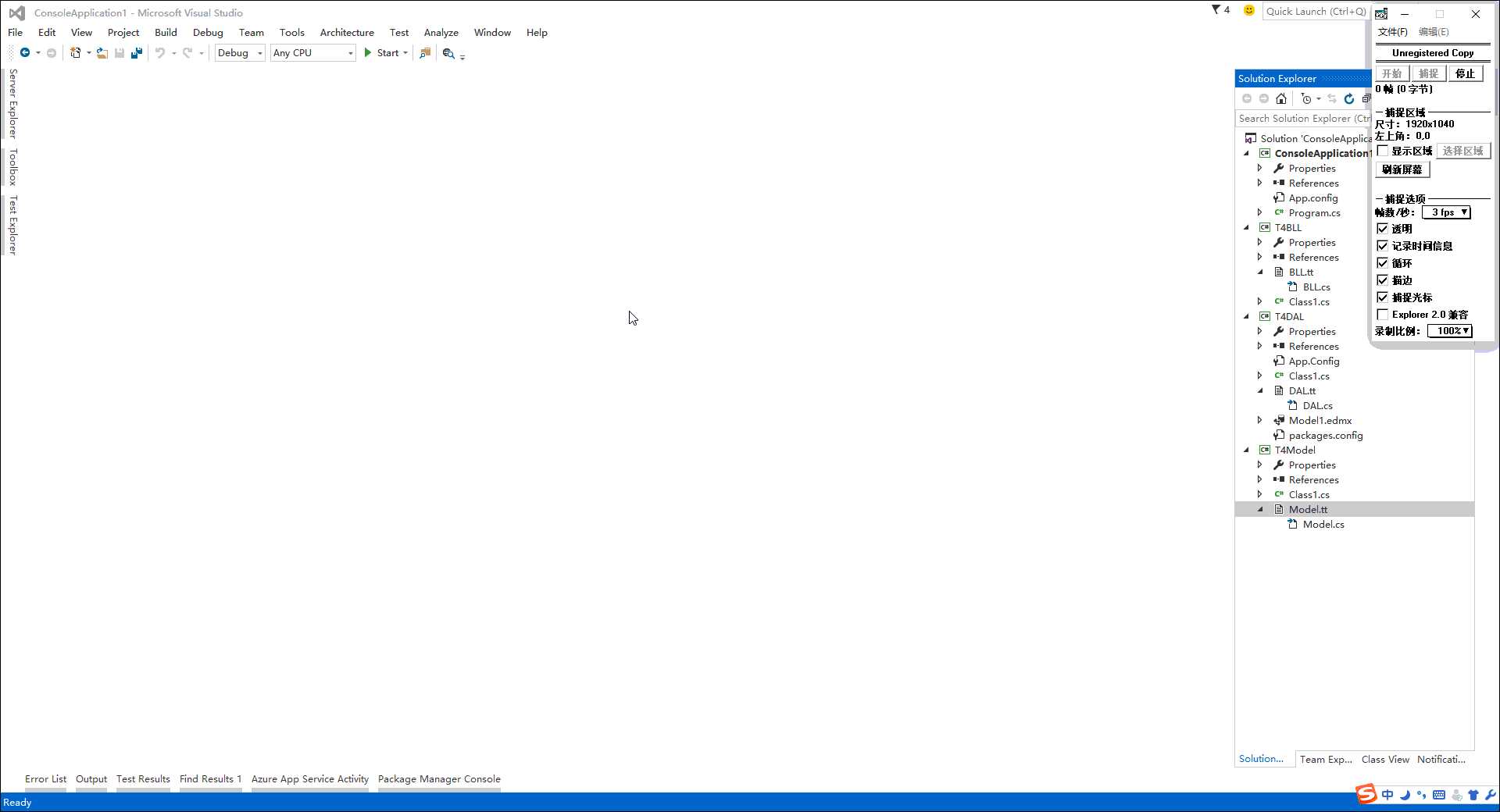1500x812 pixels.
Task: Enable the 显示区域 checkbox
Action: (1383, 151)
